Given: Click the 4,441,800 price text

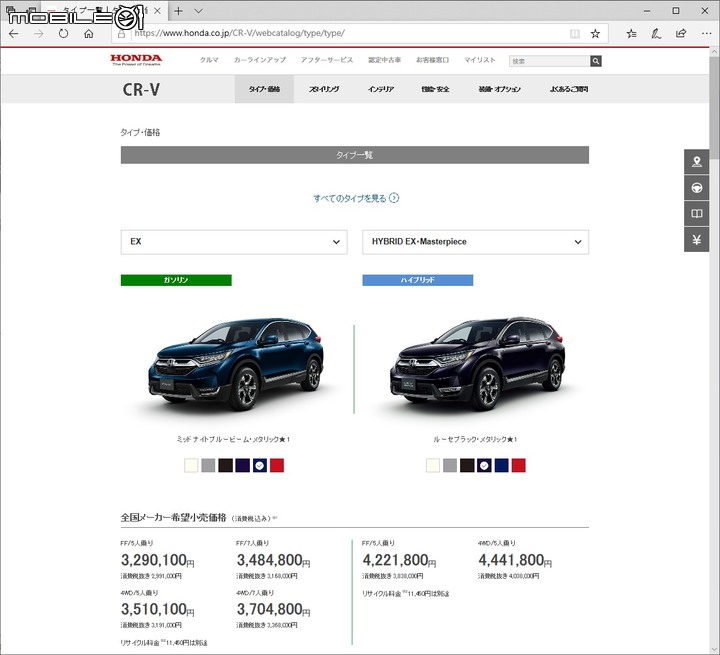Looking at the screenshot, I should pos(515,560).
